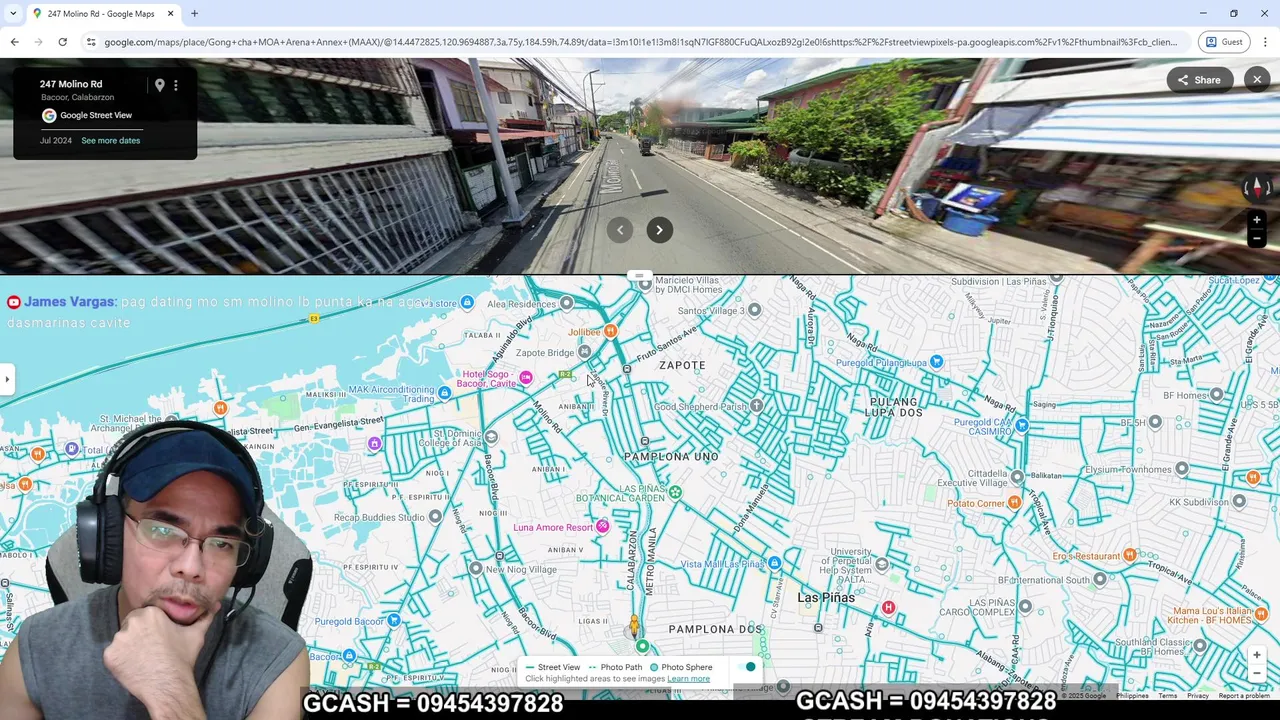This screenshot has width=1280, height=720.
Task: Zoom in the map with the plus button
Action: point(1257,655)
